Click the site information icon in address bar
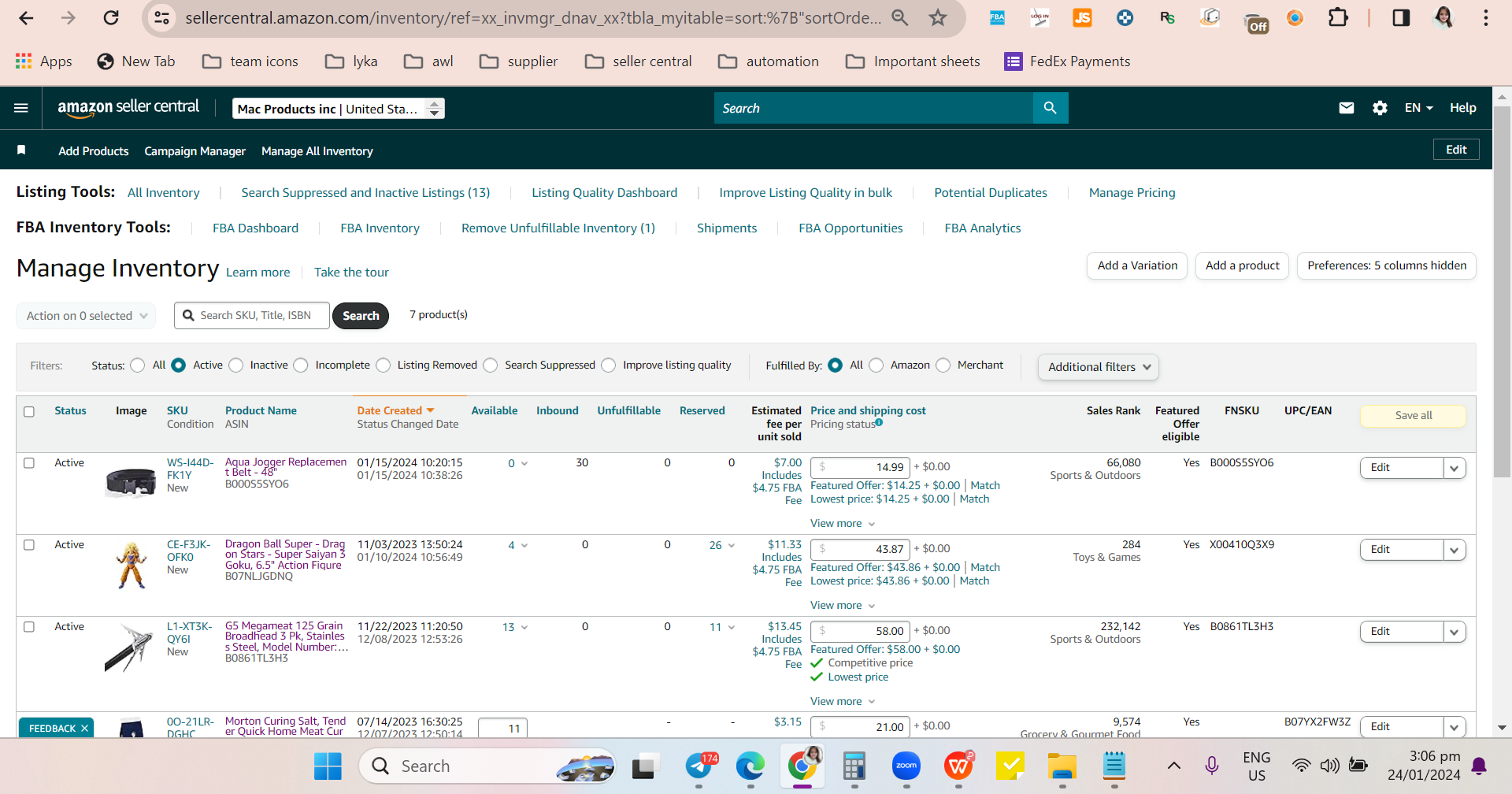The height and width of the screenshot is (794, 1512). click(161, 17)
